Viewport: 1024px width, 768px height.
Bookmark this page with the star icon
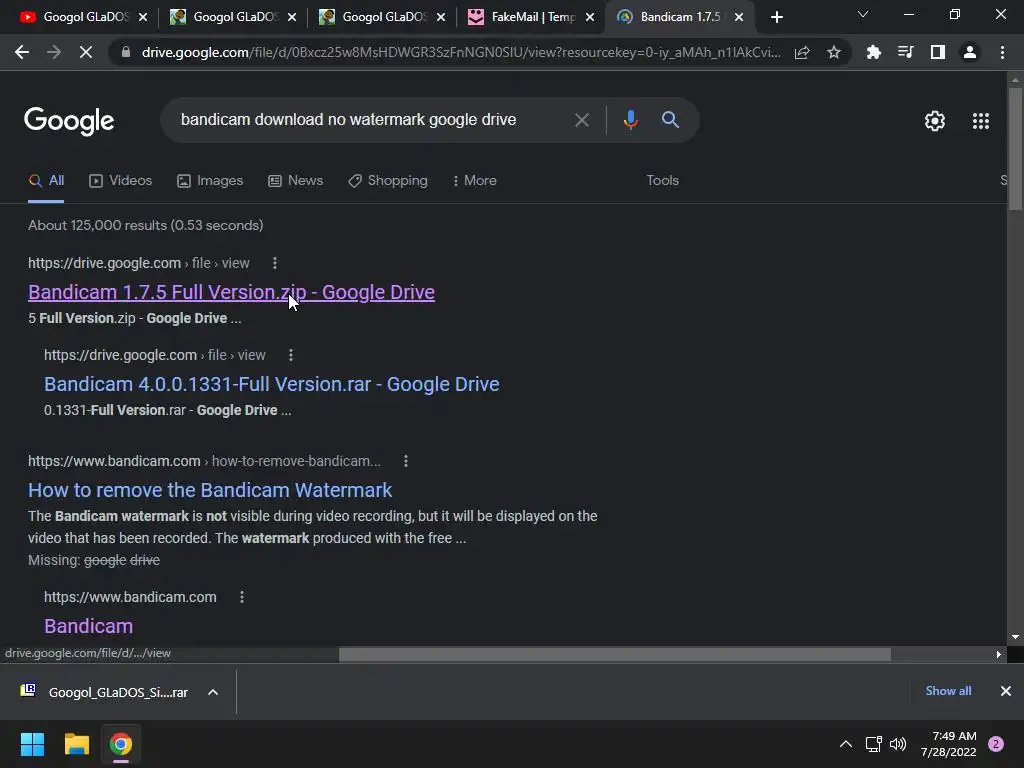833,52
